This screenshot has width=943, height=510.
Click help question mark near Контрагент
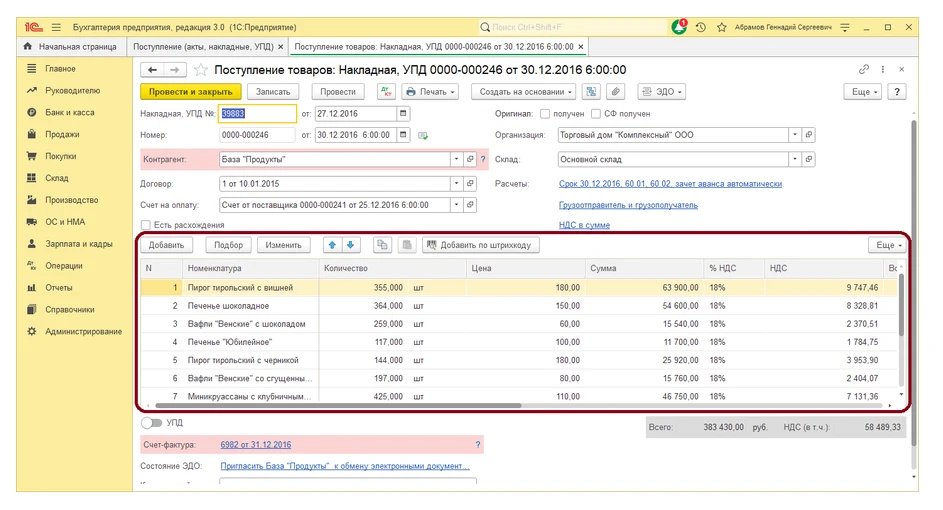[x=483, y=159]
